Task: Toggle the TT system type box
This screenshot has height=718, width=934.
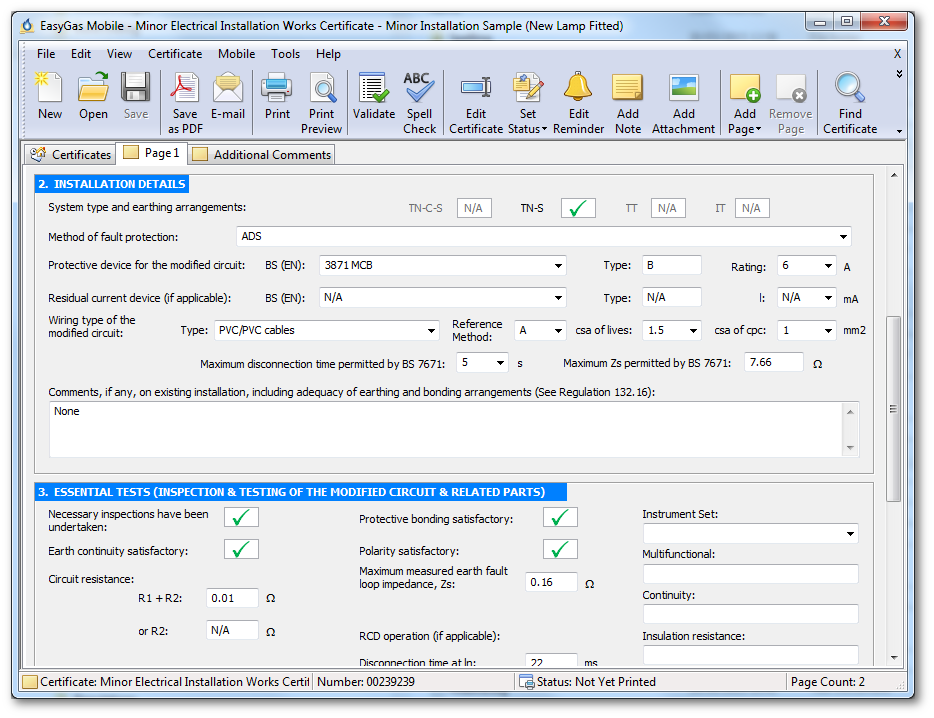Action: tap(668, 208)
